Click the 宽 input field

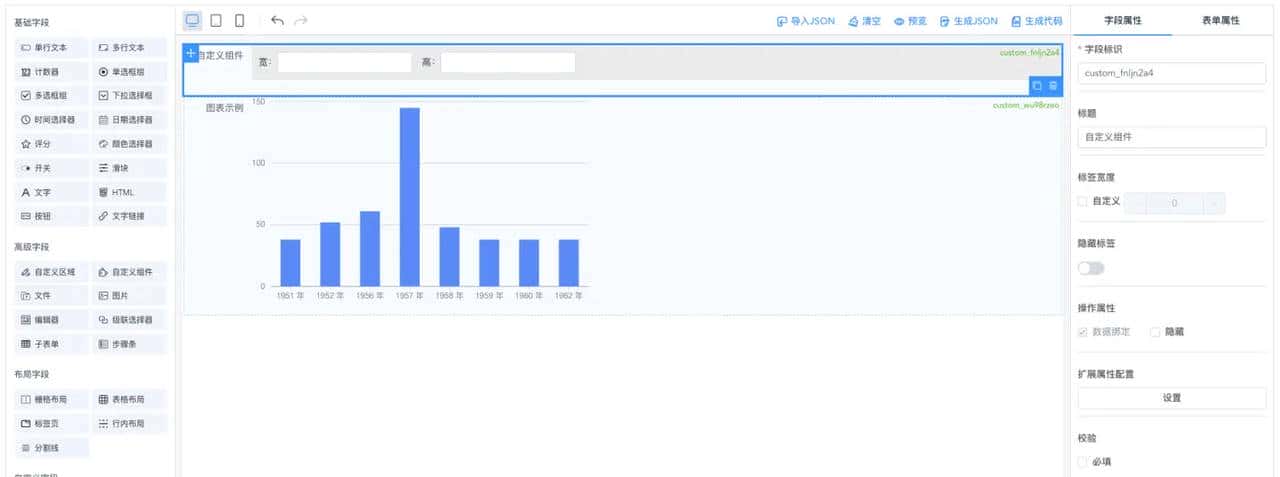pyautogui.click(x=345, y=63)
